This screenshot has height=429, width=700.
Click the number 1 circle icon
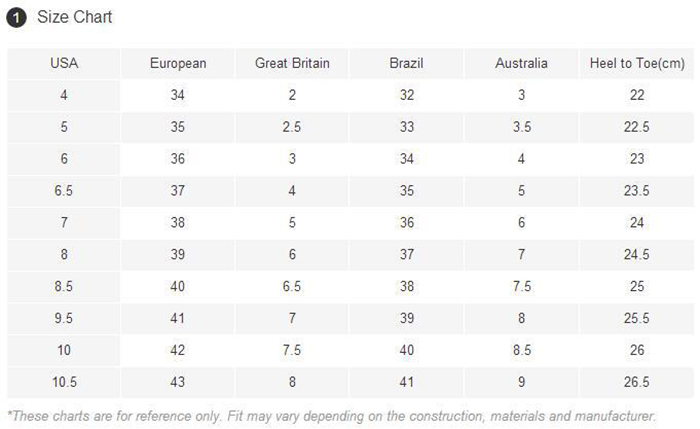coord(16,17)
